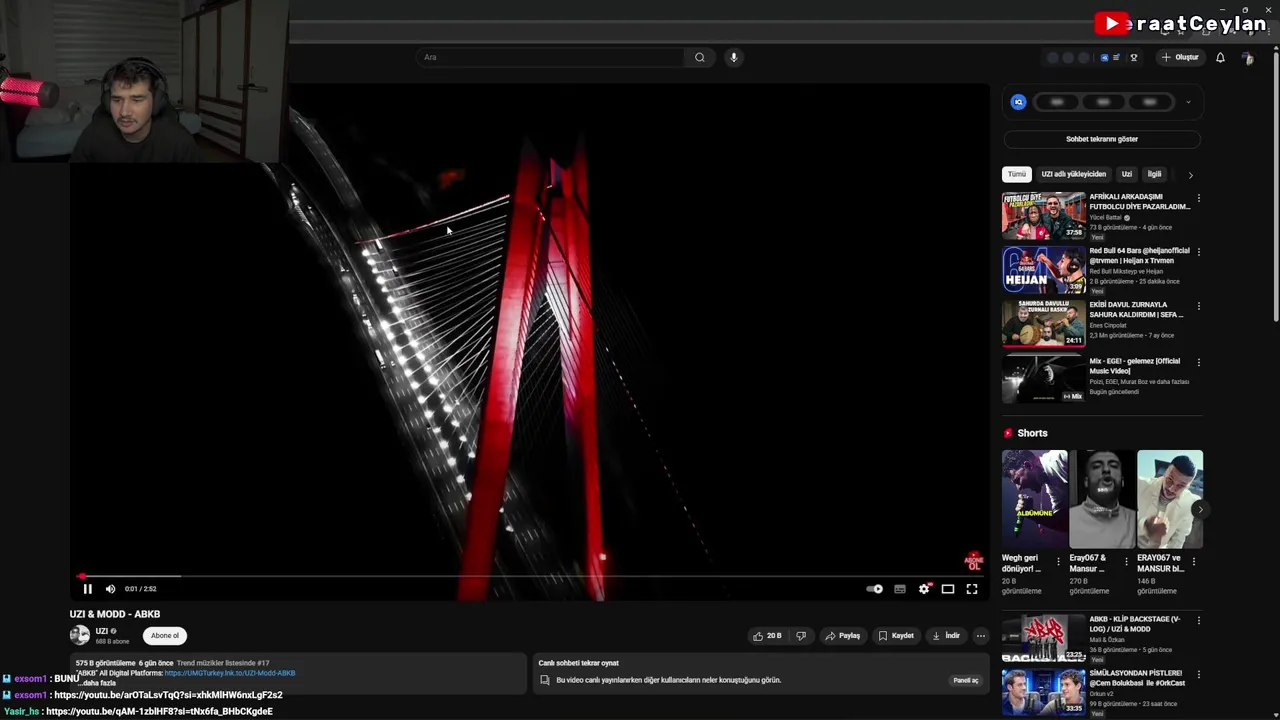1280x720 pixels.
Task: Open options for ABKB KLİP BACKSTAGE video
Action: click(1199, 621)
